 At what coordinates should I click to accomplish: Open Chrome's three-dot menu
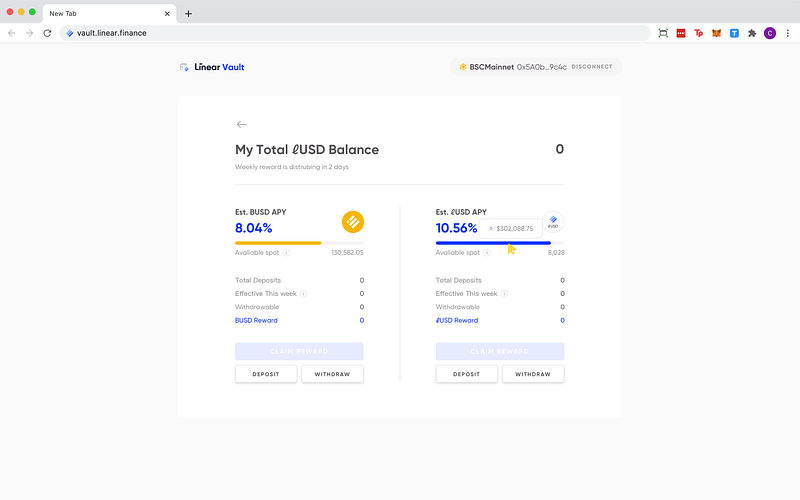(x=788, y=33)
